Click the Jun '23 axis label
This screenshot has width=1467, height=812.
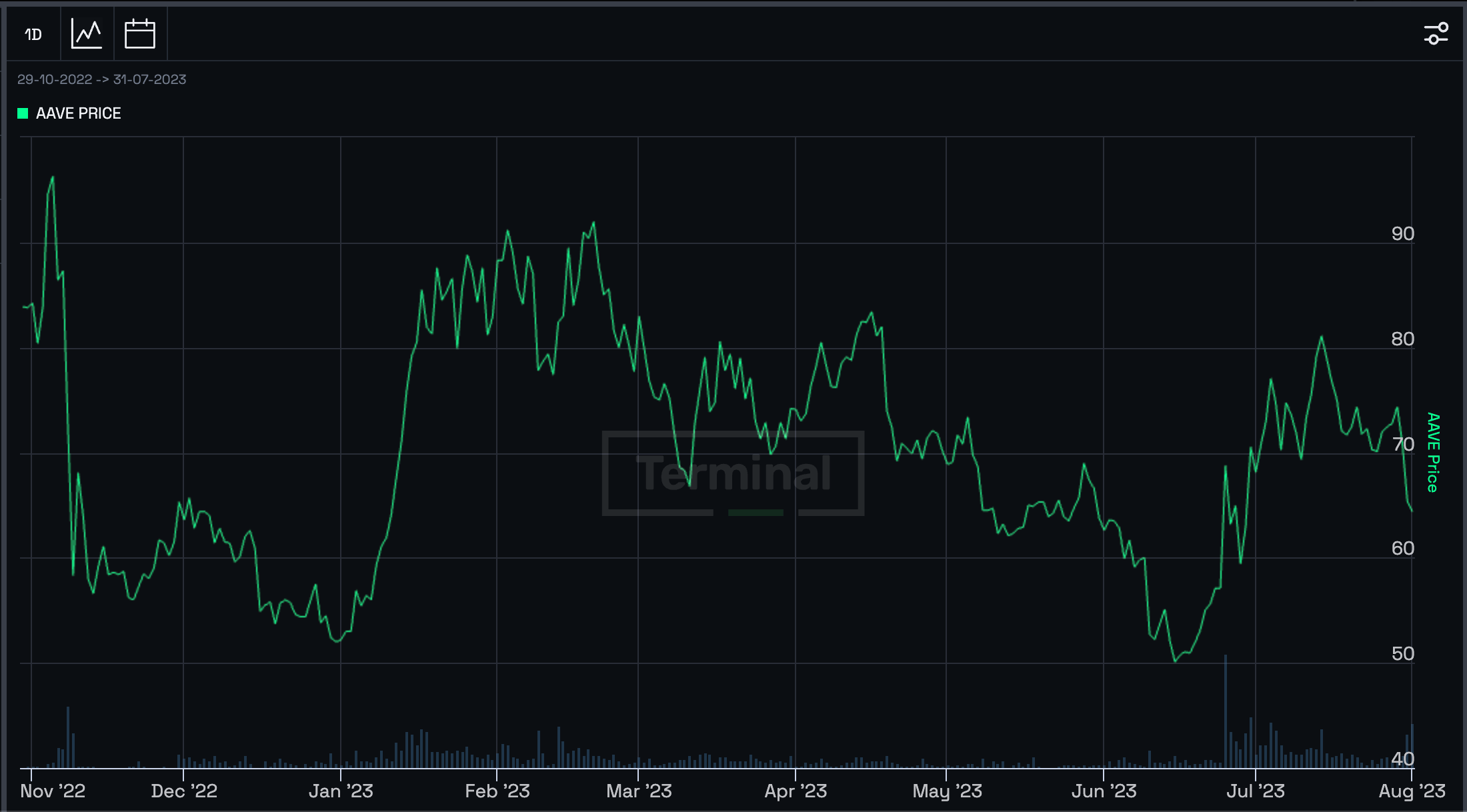(1104, 791)
